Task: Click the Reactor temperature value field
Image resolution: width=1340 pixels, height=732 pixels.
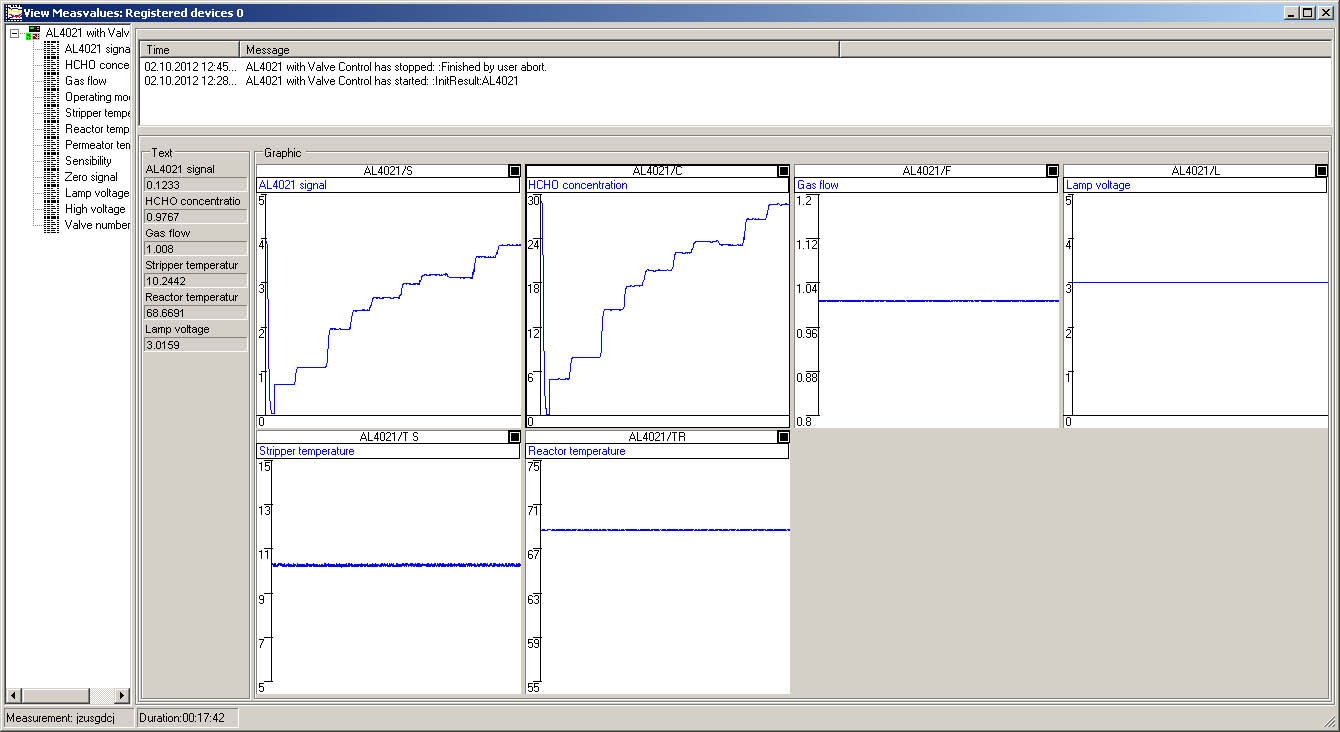Action: (x=195, y=313)
